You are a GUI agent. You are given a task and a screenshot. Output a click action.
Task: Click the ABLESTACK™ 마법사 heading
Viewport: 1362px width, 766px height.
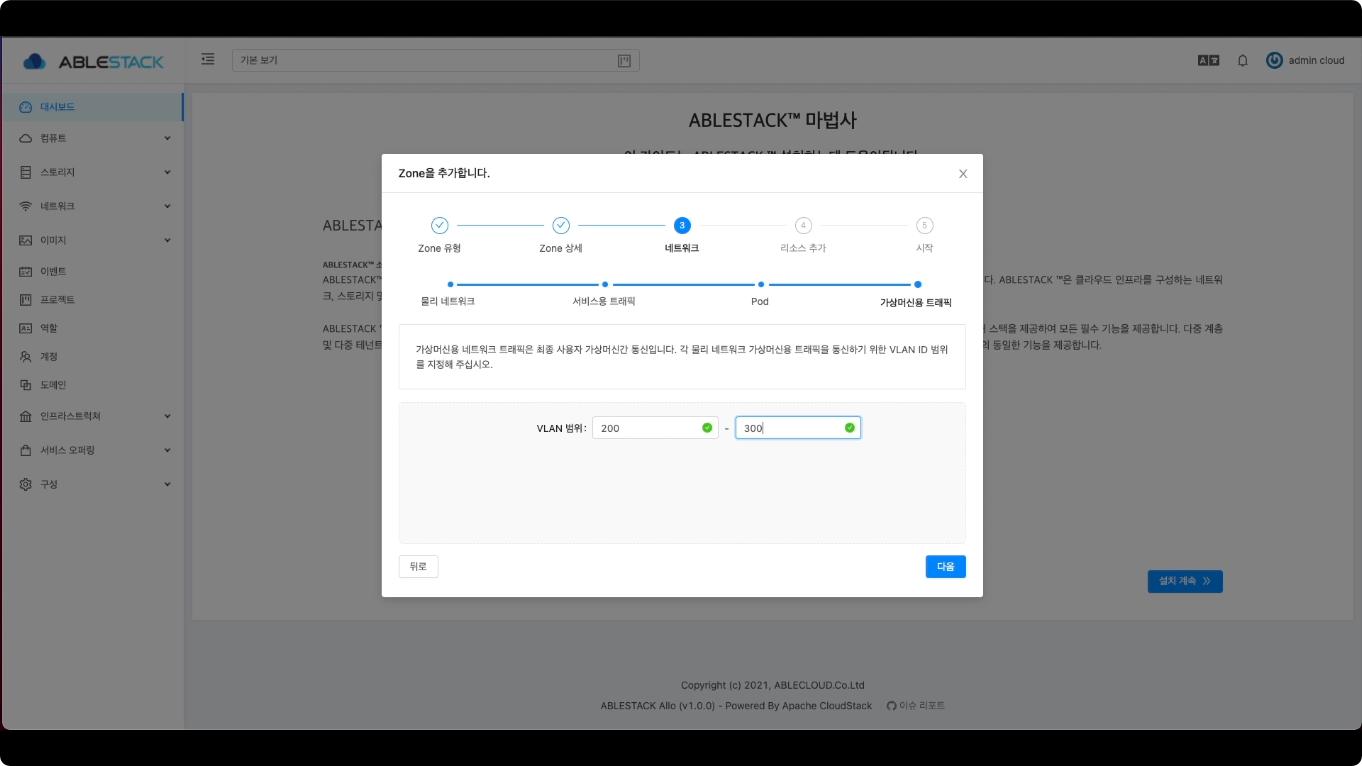click(x=772, y=120)
